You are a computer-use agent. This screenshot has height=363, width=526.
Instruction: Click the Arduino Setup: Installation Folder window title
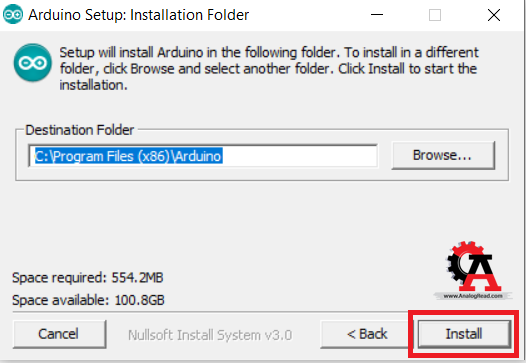click(139, 15)
